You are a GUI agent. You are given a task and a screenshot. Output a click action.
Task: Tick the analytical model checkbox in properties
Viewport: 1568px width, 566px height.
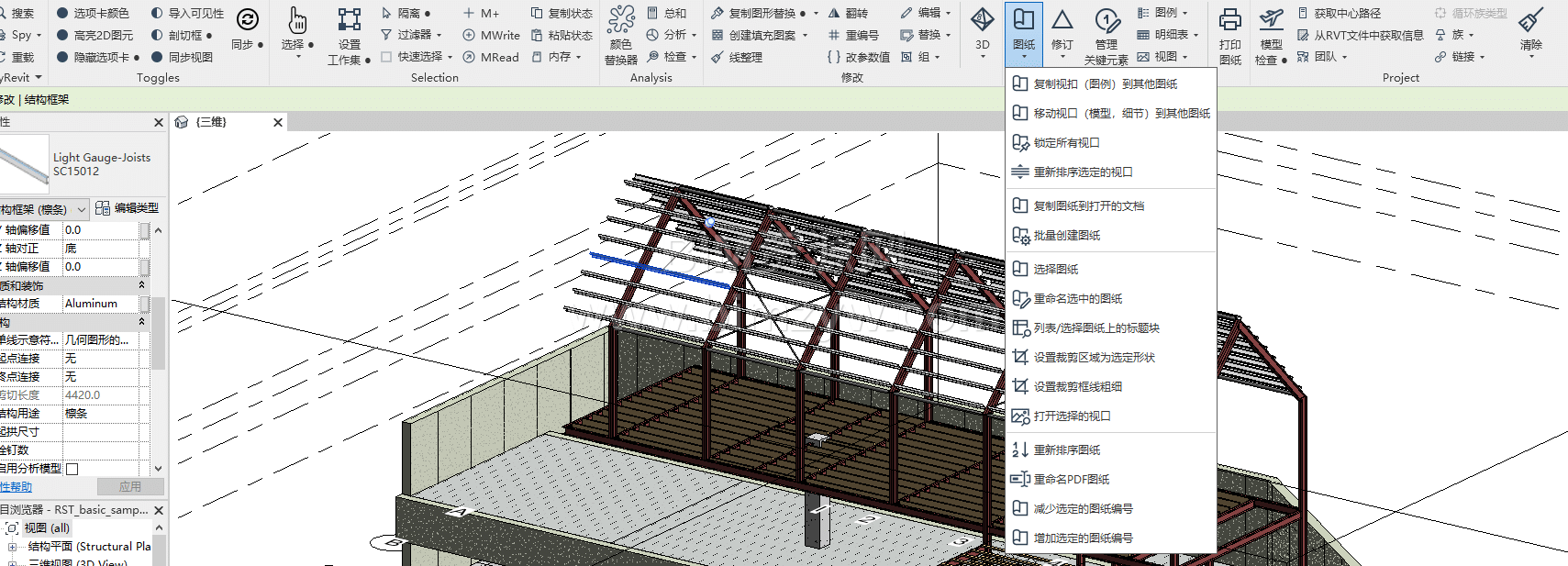72,469
